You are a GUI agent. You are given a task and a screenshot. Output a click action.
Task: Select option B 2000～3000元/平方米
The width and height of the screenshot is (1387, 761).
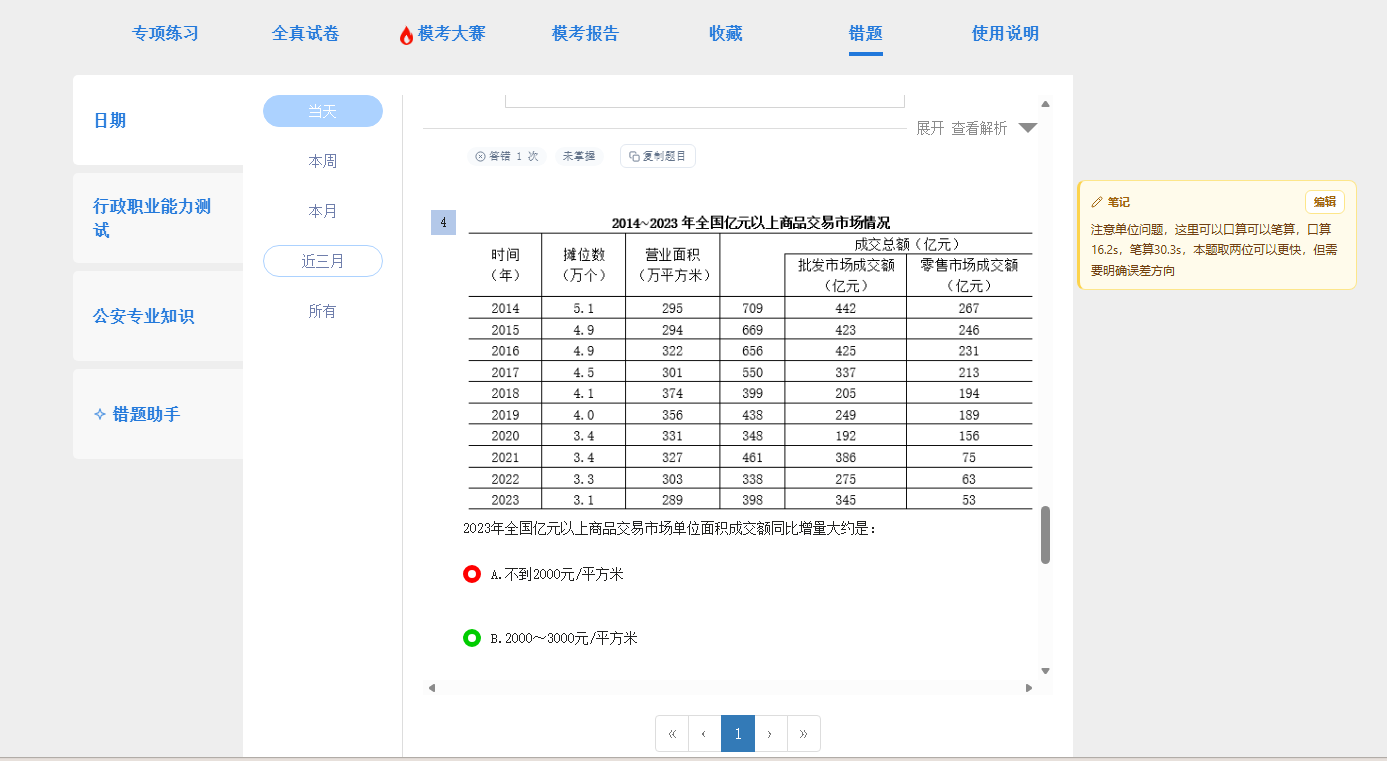tap(472, 638)
